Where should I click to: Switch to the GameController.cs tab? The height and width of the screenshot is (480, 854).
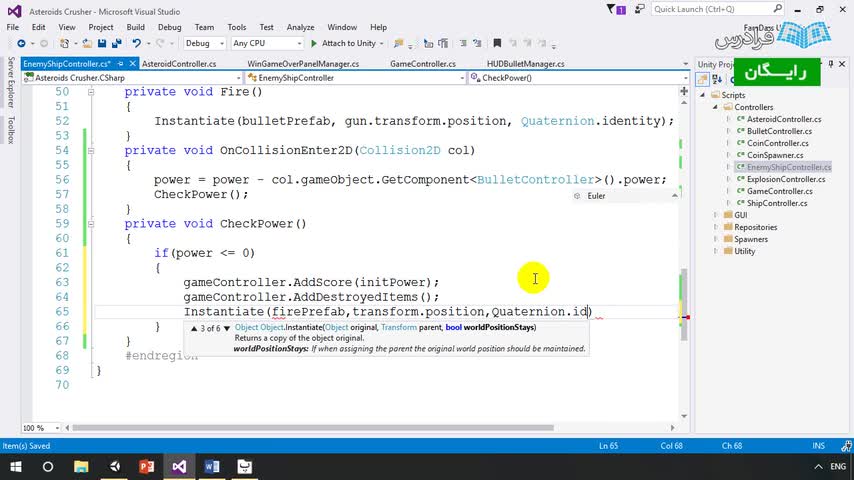tap(423, 64)
